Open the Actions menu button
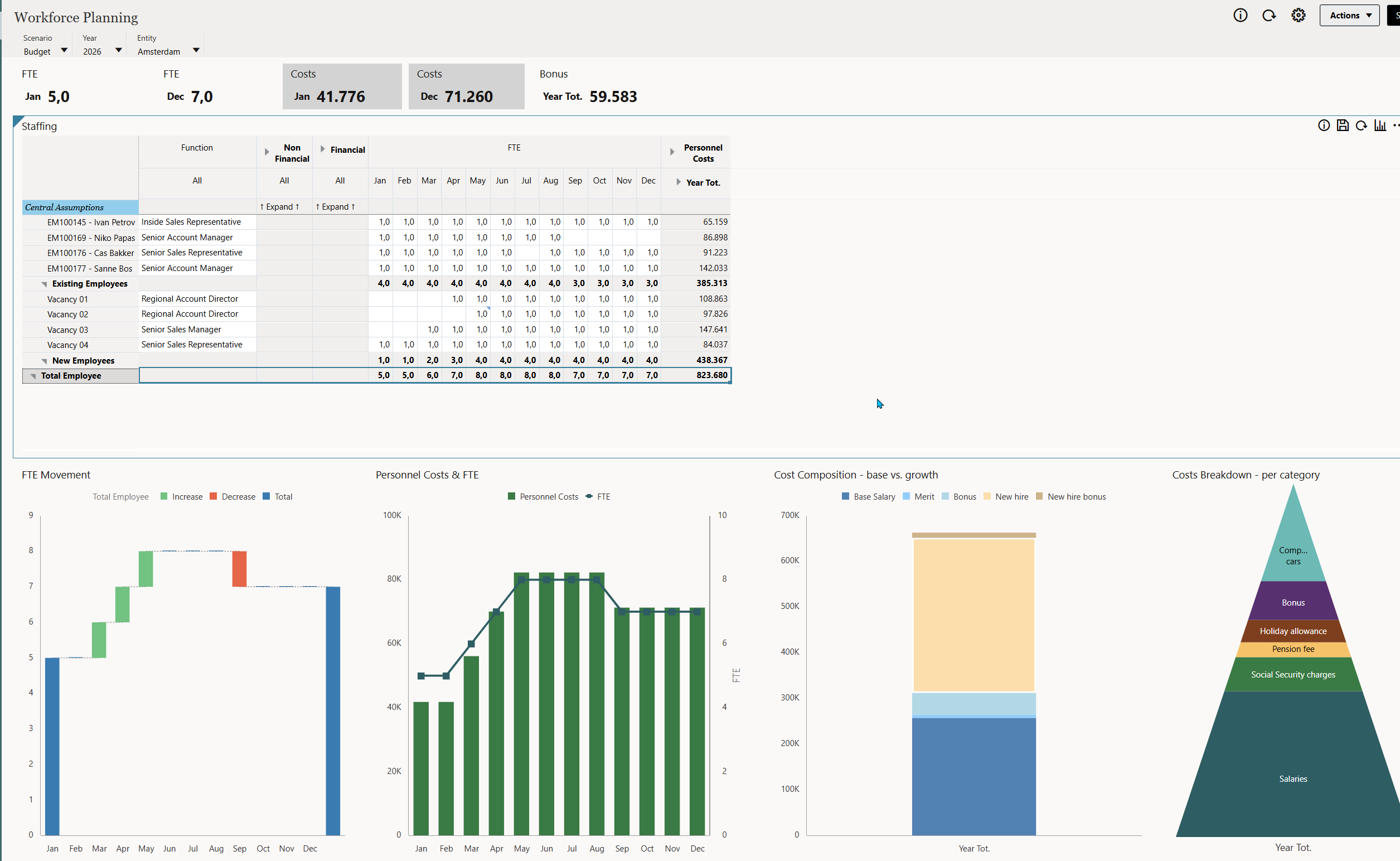The image size is (1400, 861). (1349, 16)
